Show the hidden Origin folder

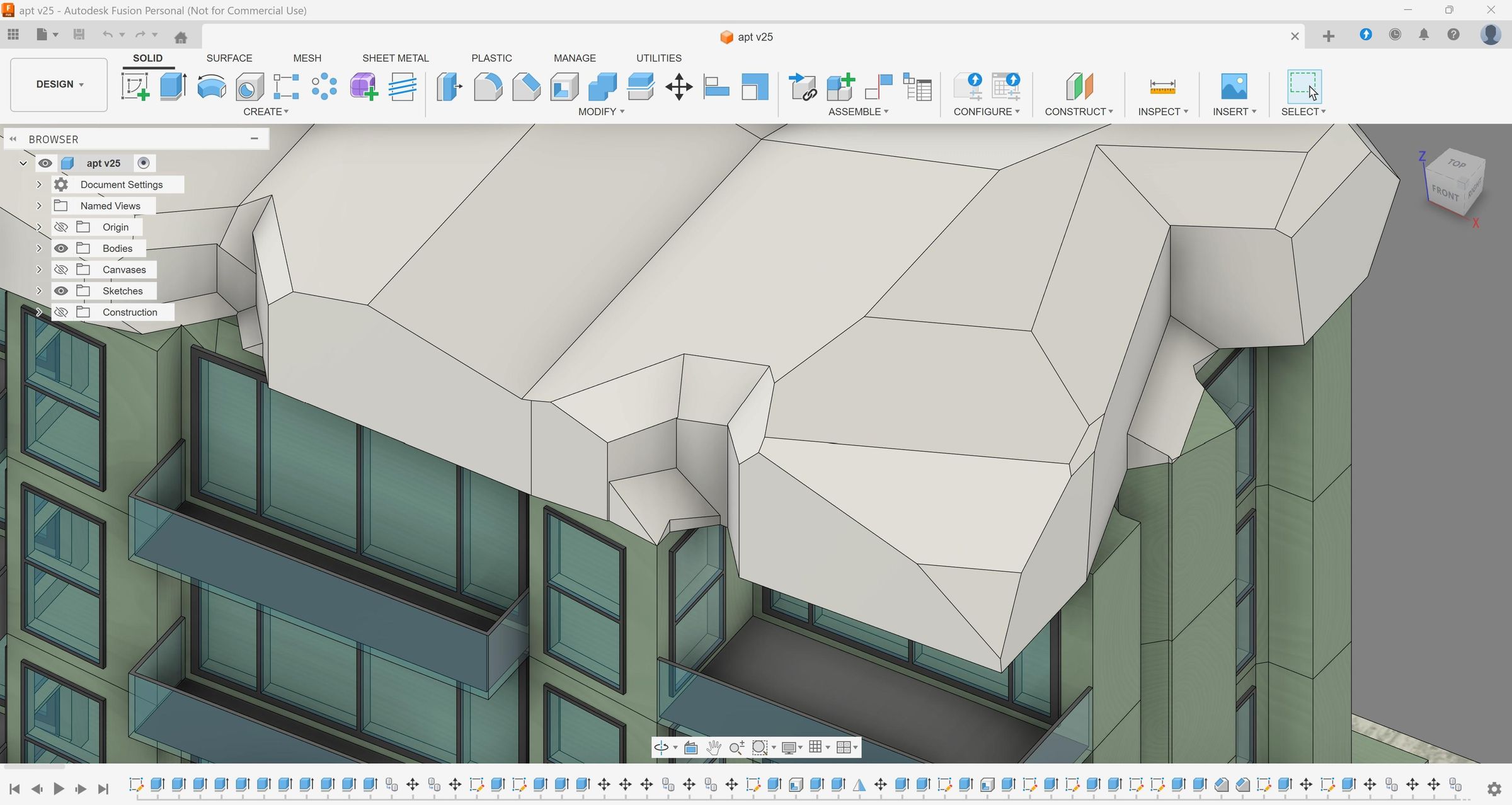click(61, 227)
